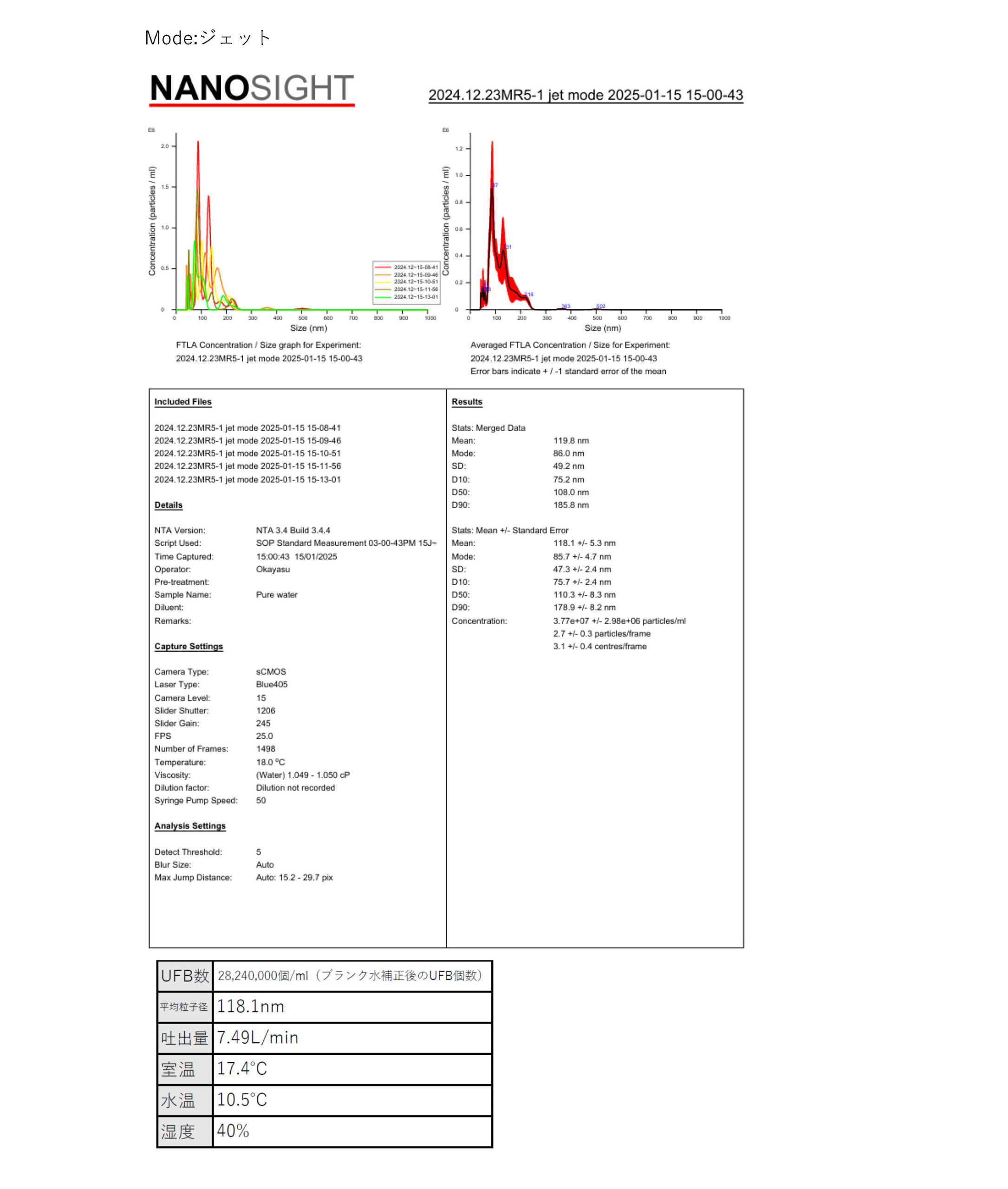Click Blur Size value 'Auto'
Screen dimensions: 1008x1189
click(265, 865)
